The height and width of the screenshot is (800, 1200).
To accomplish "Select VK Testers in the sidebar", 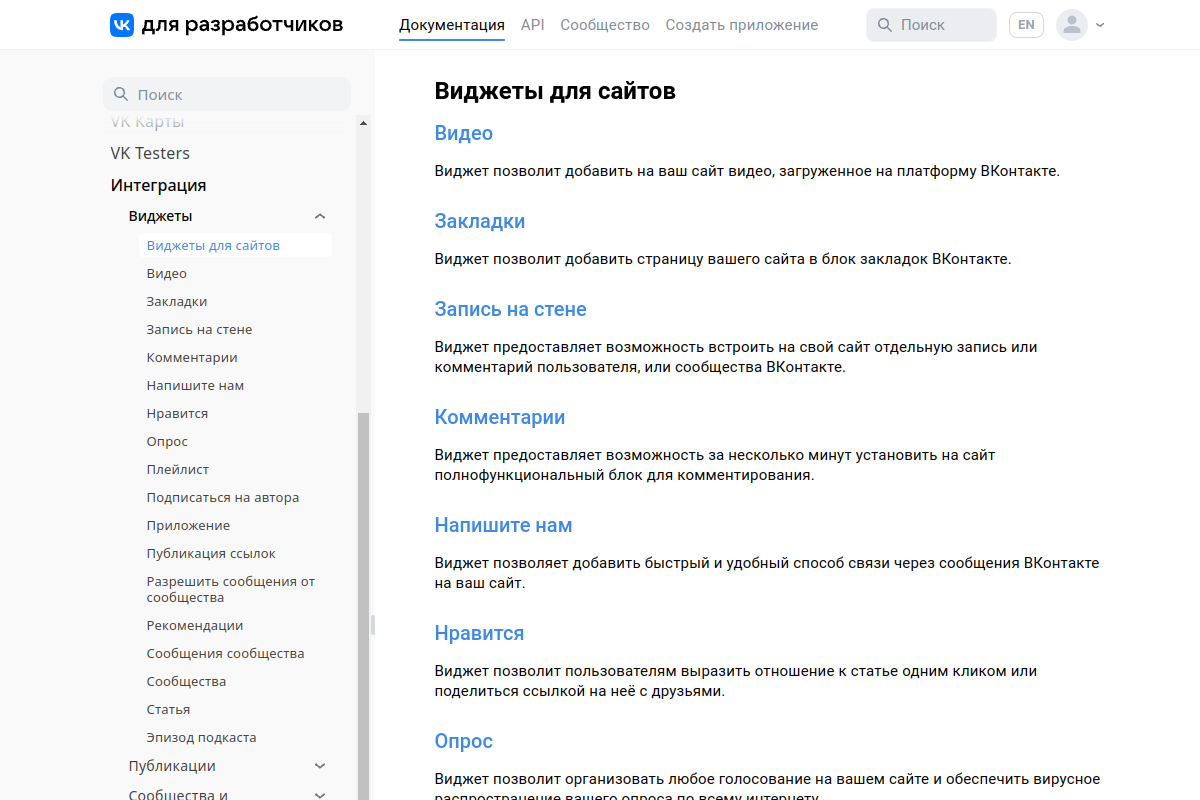I will [x=150, y=153].
